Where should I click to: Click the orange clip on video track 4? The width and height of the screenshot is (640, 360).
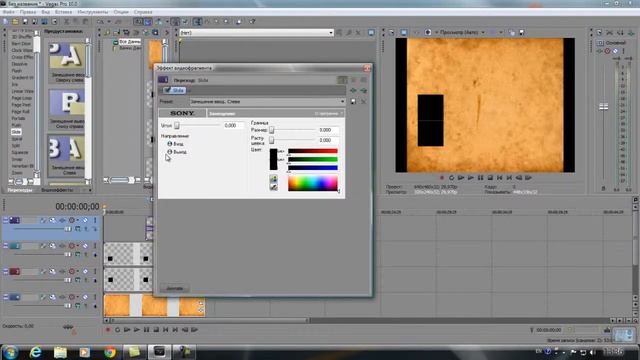(x=154, y=306)
